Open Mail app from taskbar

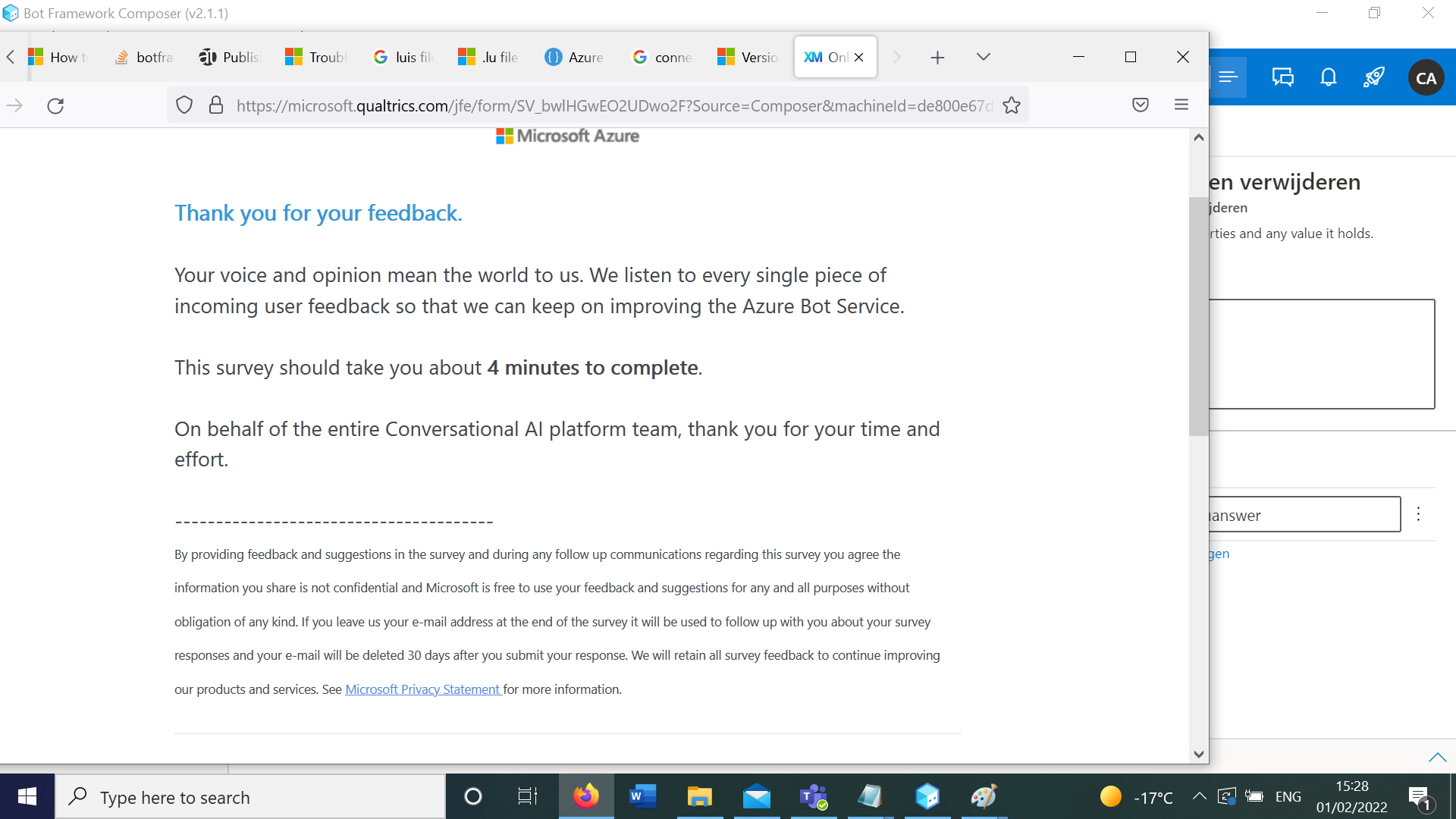(x=756, y=796)
